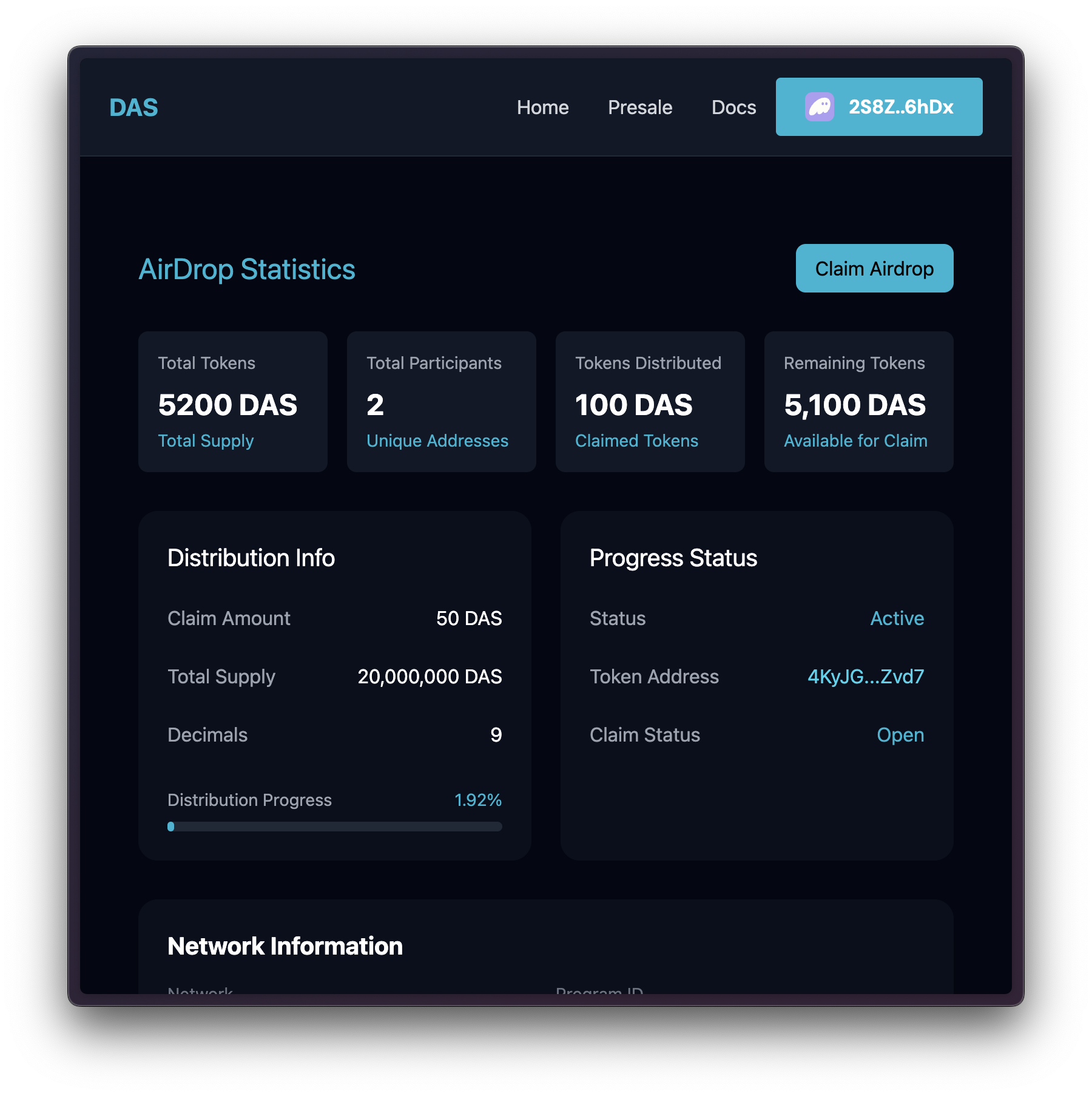This screenshot has height=1096, width=1092.
Task: Click the Active status value
Action: 897,618
